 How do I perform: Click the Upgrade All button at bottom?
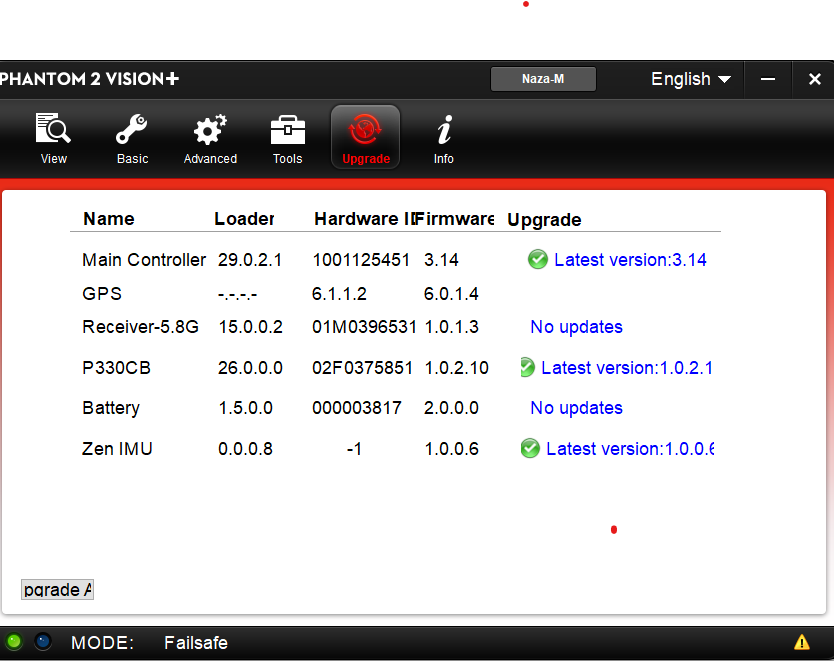(x=57, y=589)
